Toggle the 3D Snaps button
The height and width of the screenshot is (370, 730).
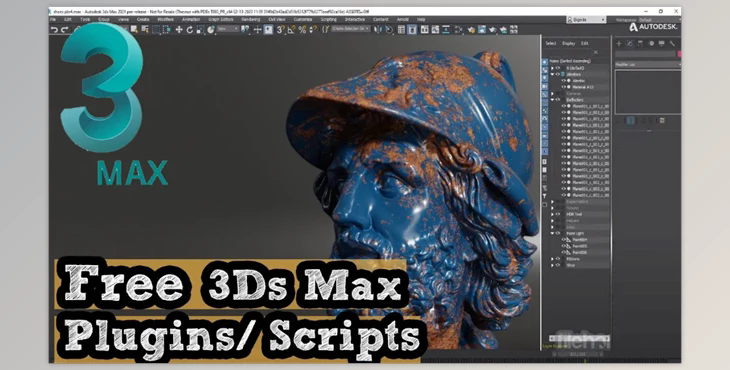(280, 29)
